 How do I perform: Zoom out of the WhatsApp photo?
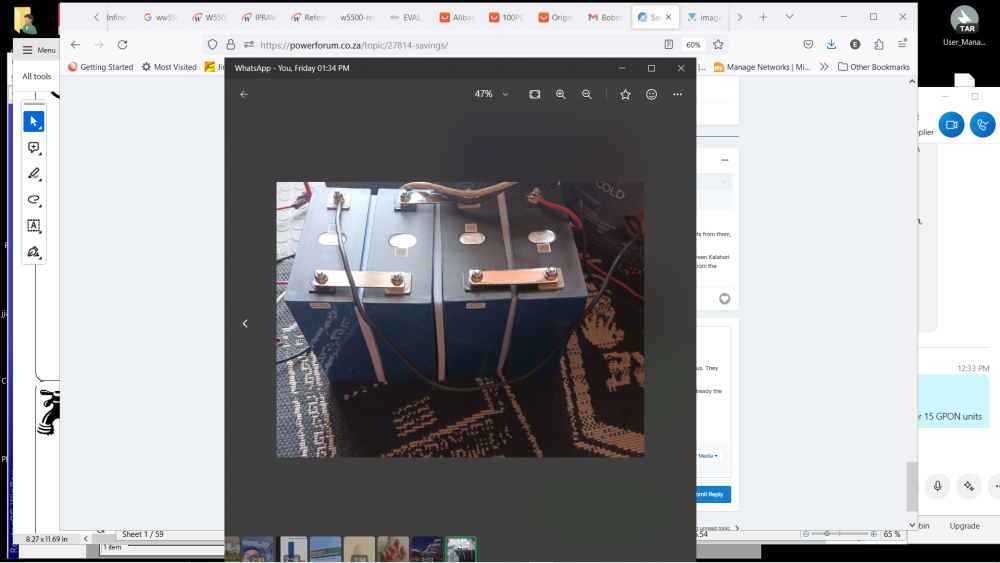click(587, 94)
